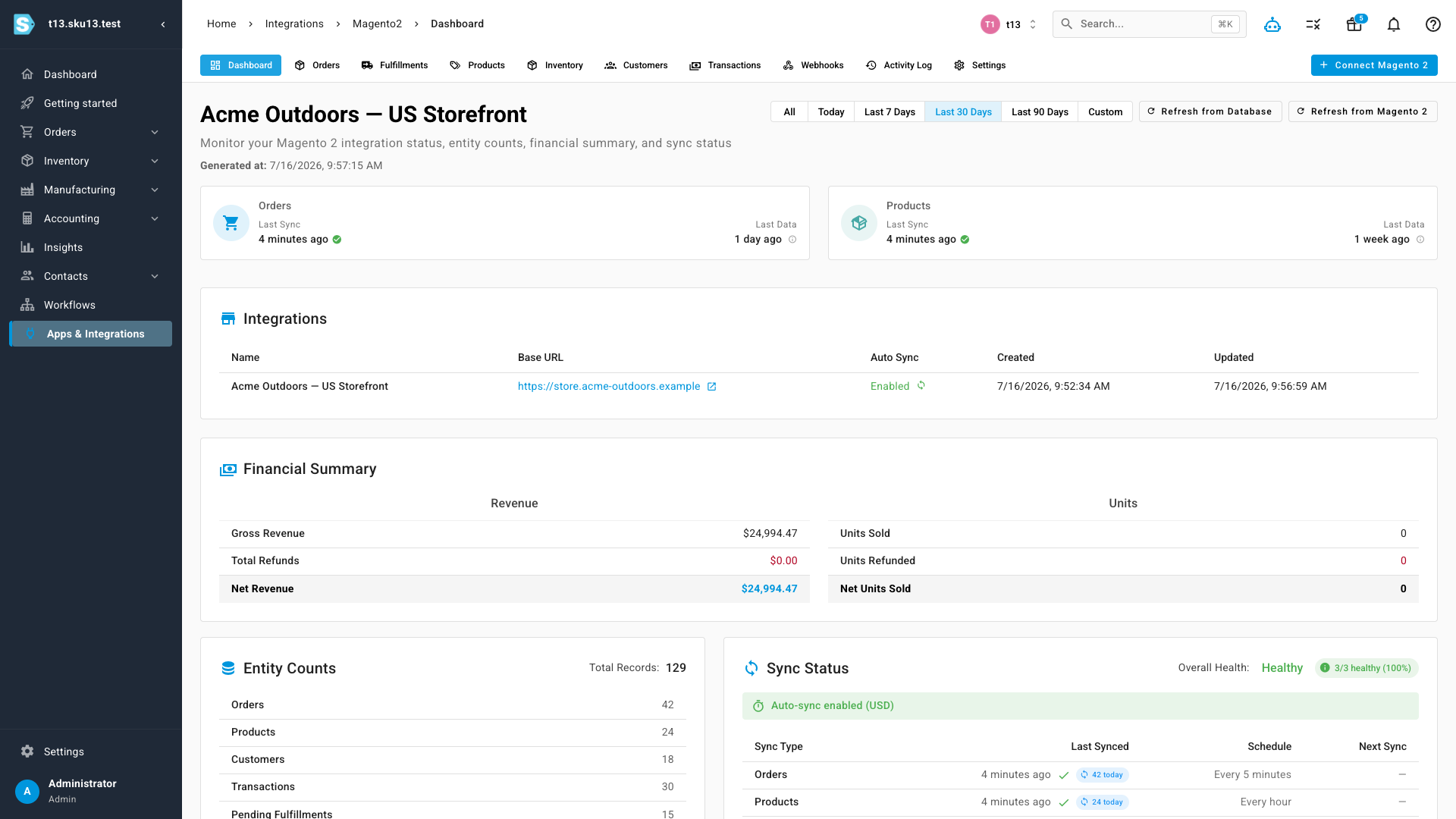
Task: Click Refresh from Magento 2 button
Action: pyautogui.click(x=1363, y=111)
